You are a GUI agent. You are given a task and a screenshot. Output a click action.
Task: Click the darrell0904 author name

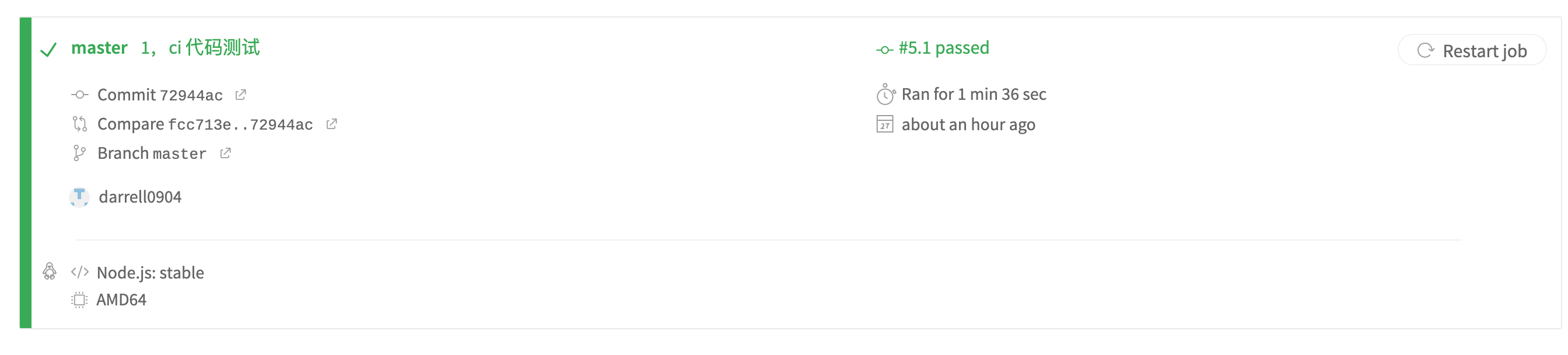pyautogui.click(x=140, y=197)
